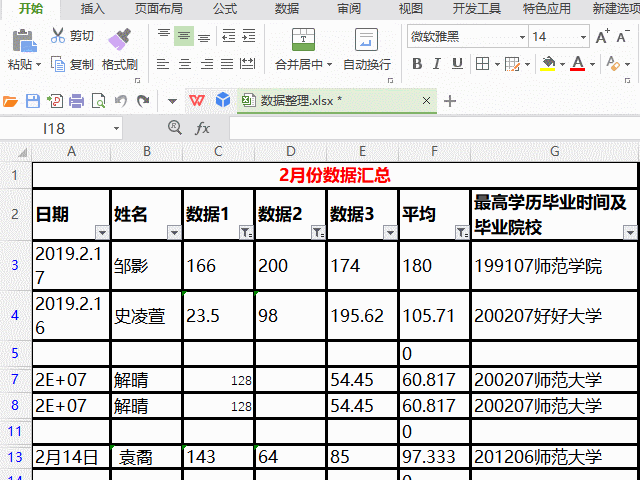
Task: Center text horizontally
Action: (x=185, y=64)
